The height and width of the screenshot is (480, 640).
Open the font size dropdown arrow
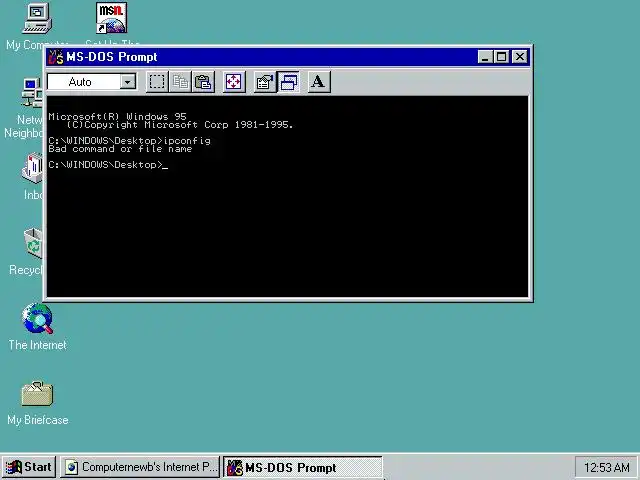(128, 82)
